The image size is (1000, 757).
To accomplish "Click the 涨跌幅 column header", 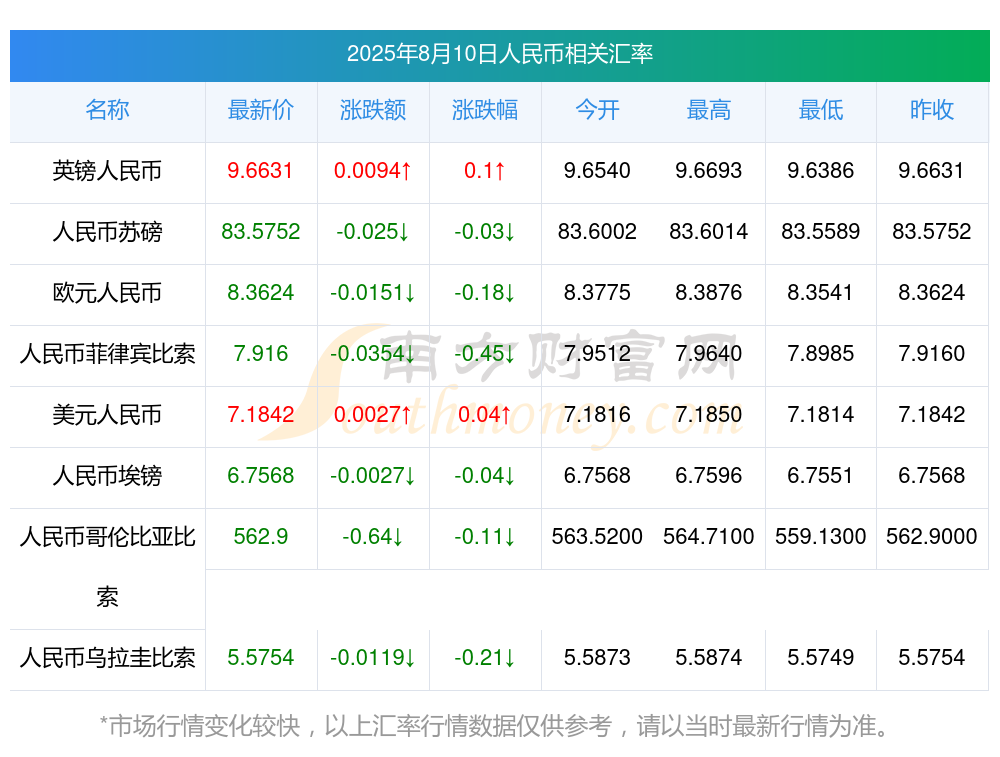I will 485,110.
